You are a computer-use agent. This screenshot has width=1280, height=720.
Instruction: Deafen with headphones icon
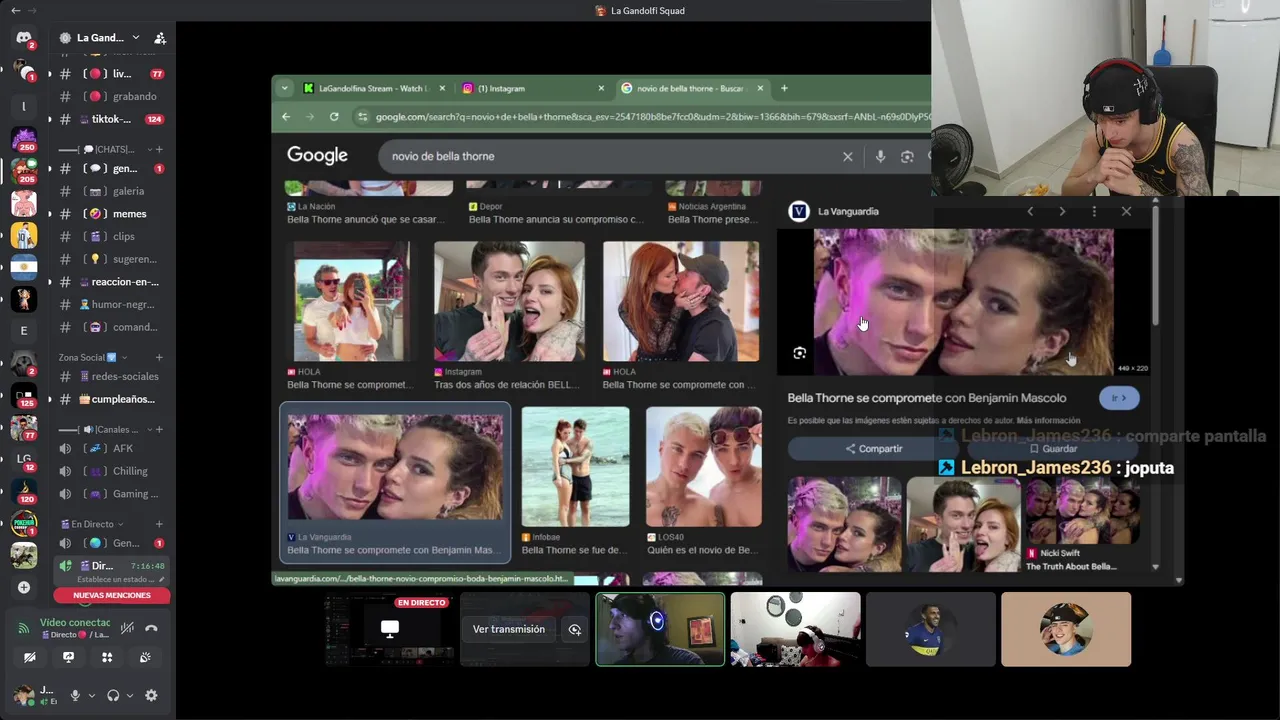click(113, 695)
